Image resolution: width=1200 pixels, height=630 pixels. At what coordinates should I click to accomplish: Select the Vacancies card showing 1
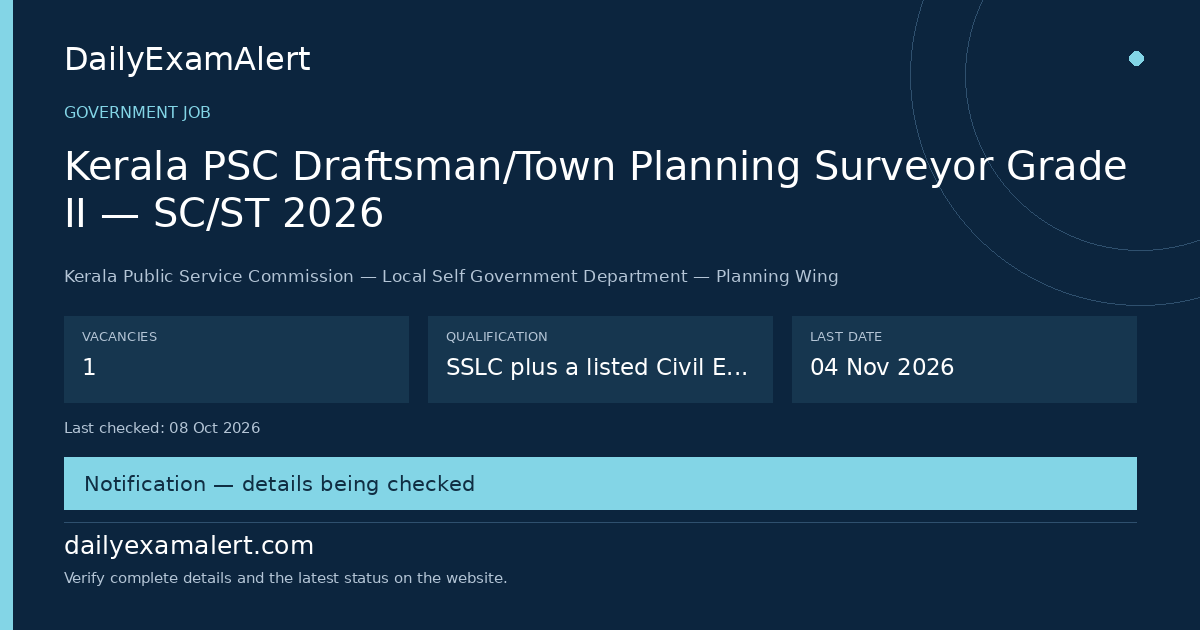[x=236, y=359]
